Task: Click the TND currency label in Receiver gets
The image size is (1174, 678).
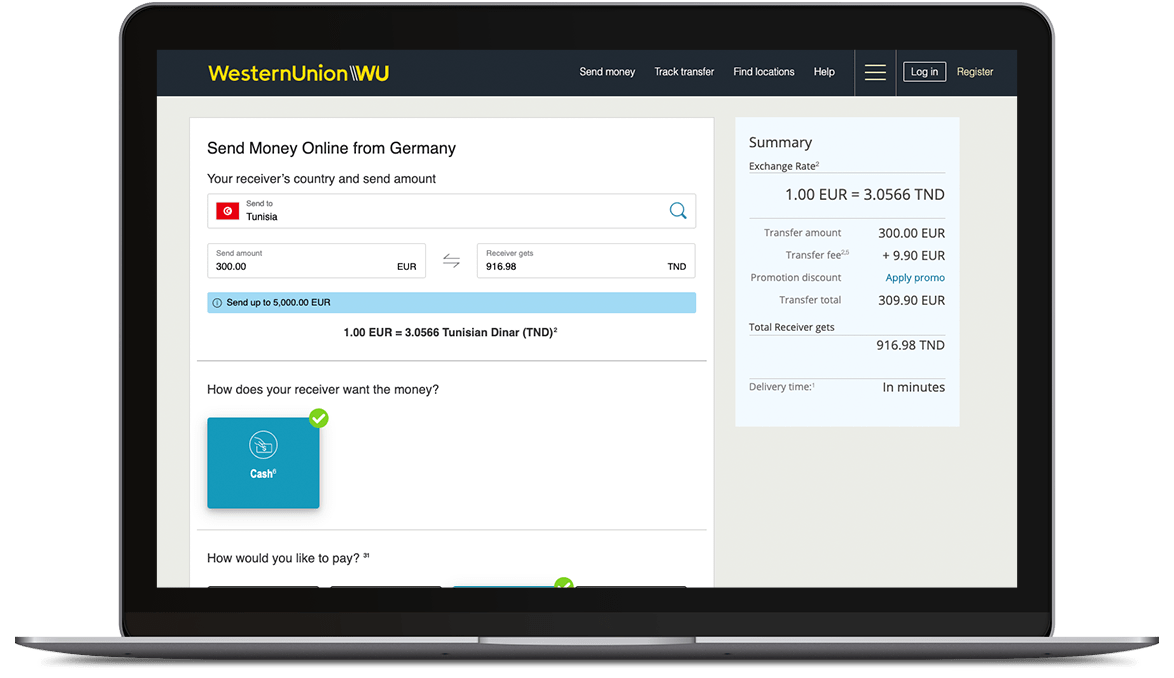Action: (x=677, y=267)
